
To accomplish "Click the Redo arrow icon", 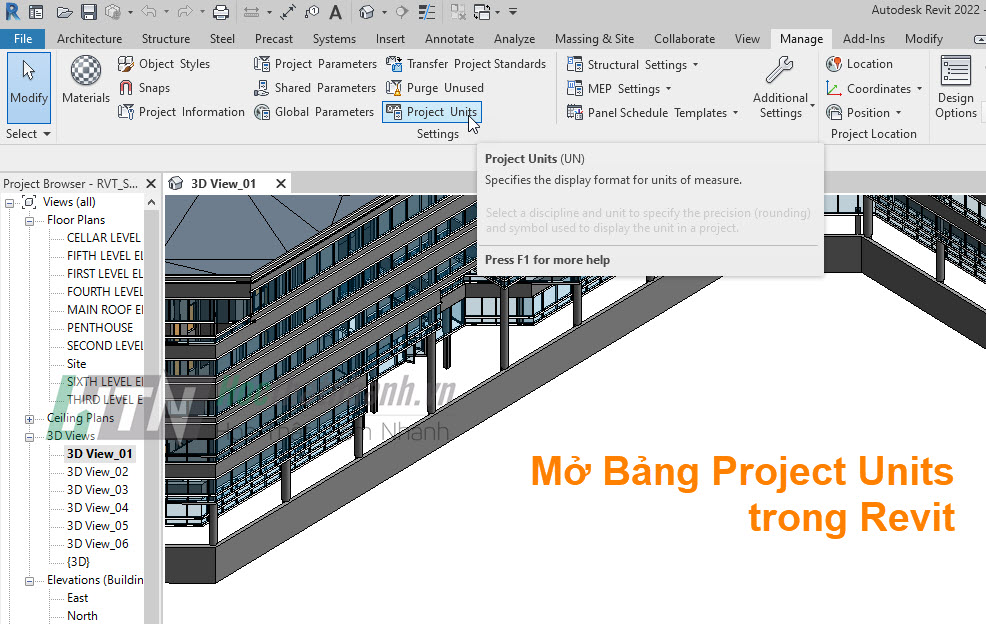I will click(x=185, y=11).
